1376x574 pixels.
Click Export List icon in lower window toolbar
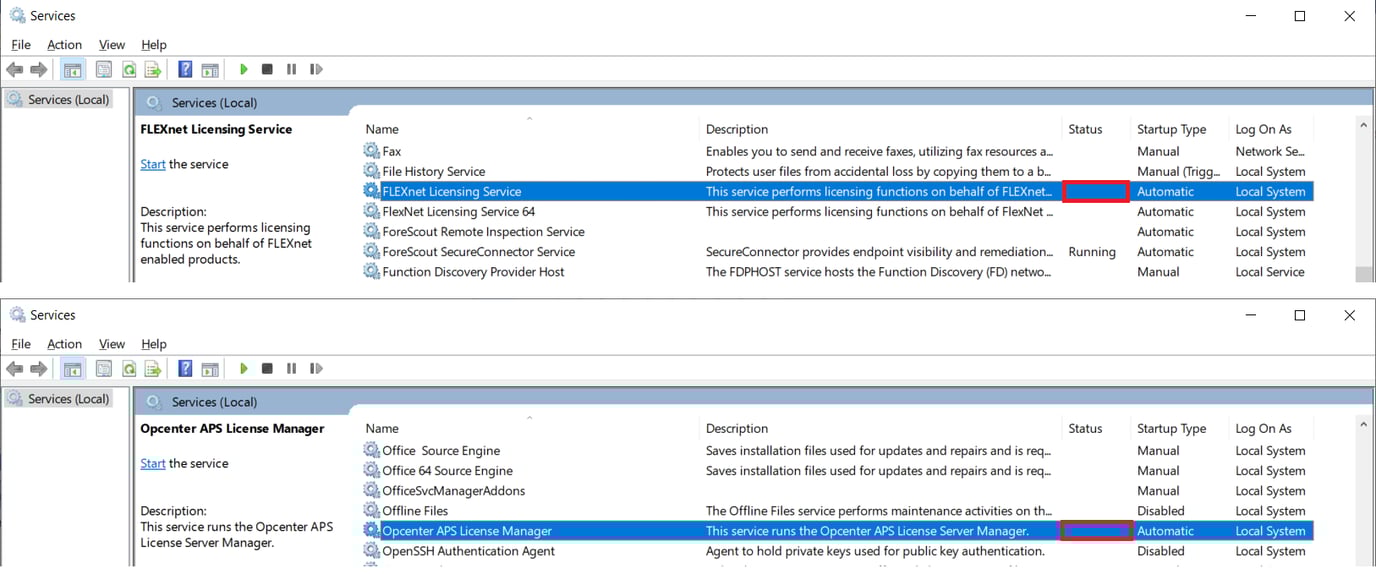pos(153,368)
